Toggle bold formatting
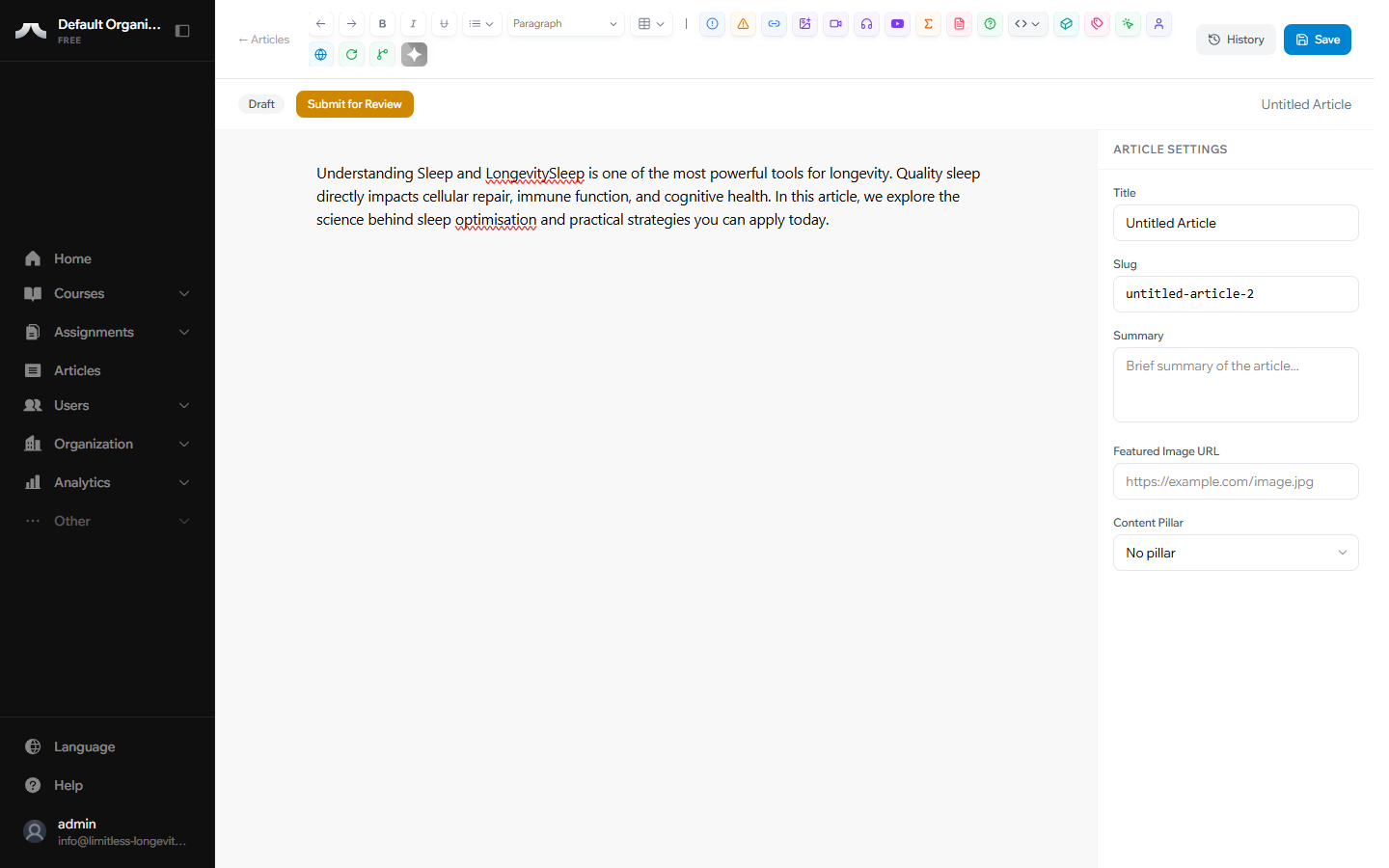Viewport: 1389px width, 868px height. click(382, 23)
